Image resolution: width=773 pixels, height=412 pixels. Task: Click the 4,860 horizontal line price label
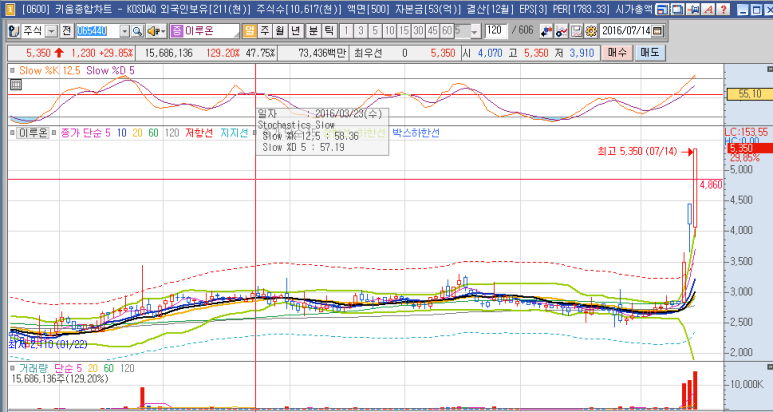click(x=711, y=185)
